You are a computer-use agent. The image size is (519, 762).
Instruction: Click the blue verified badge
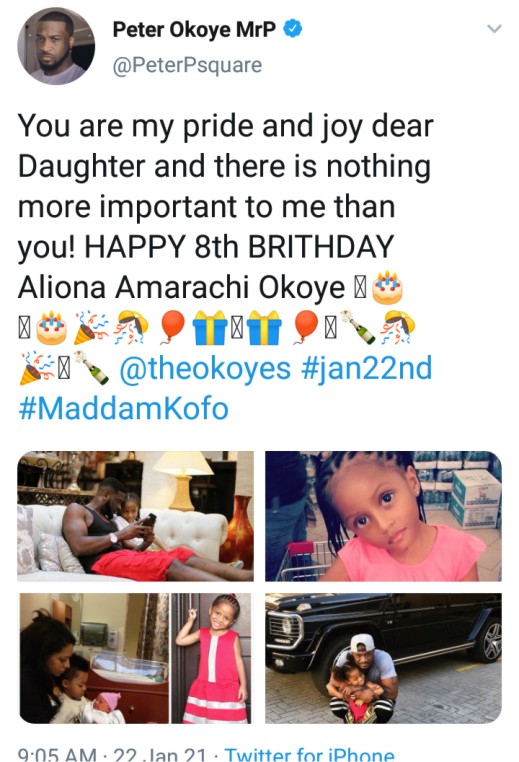(x=293, y=29)
